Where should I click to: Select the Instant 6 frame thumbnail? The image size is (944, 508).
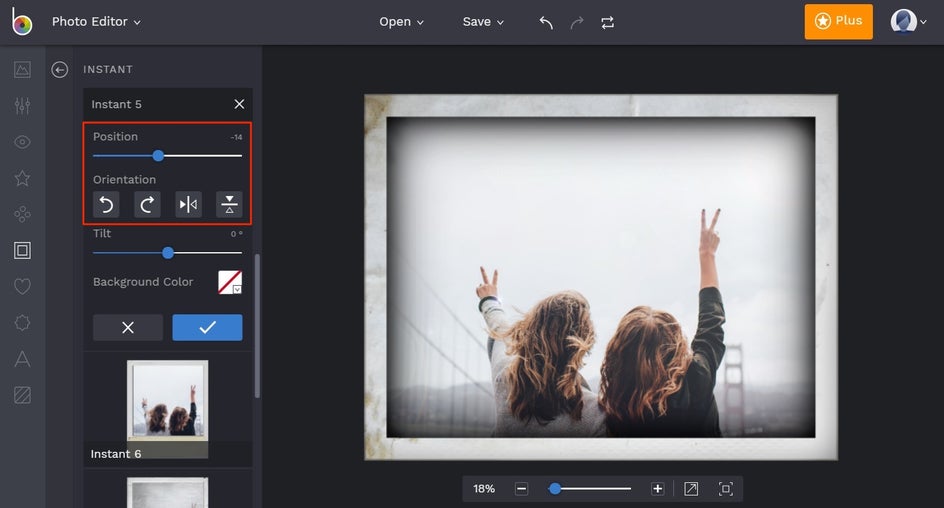click(x=167, y=409)
